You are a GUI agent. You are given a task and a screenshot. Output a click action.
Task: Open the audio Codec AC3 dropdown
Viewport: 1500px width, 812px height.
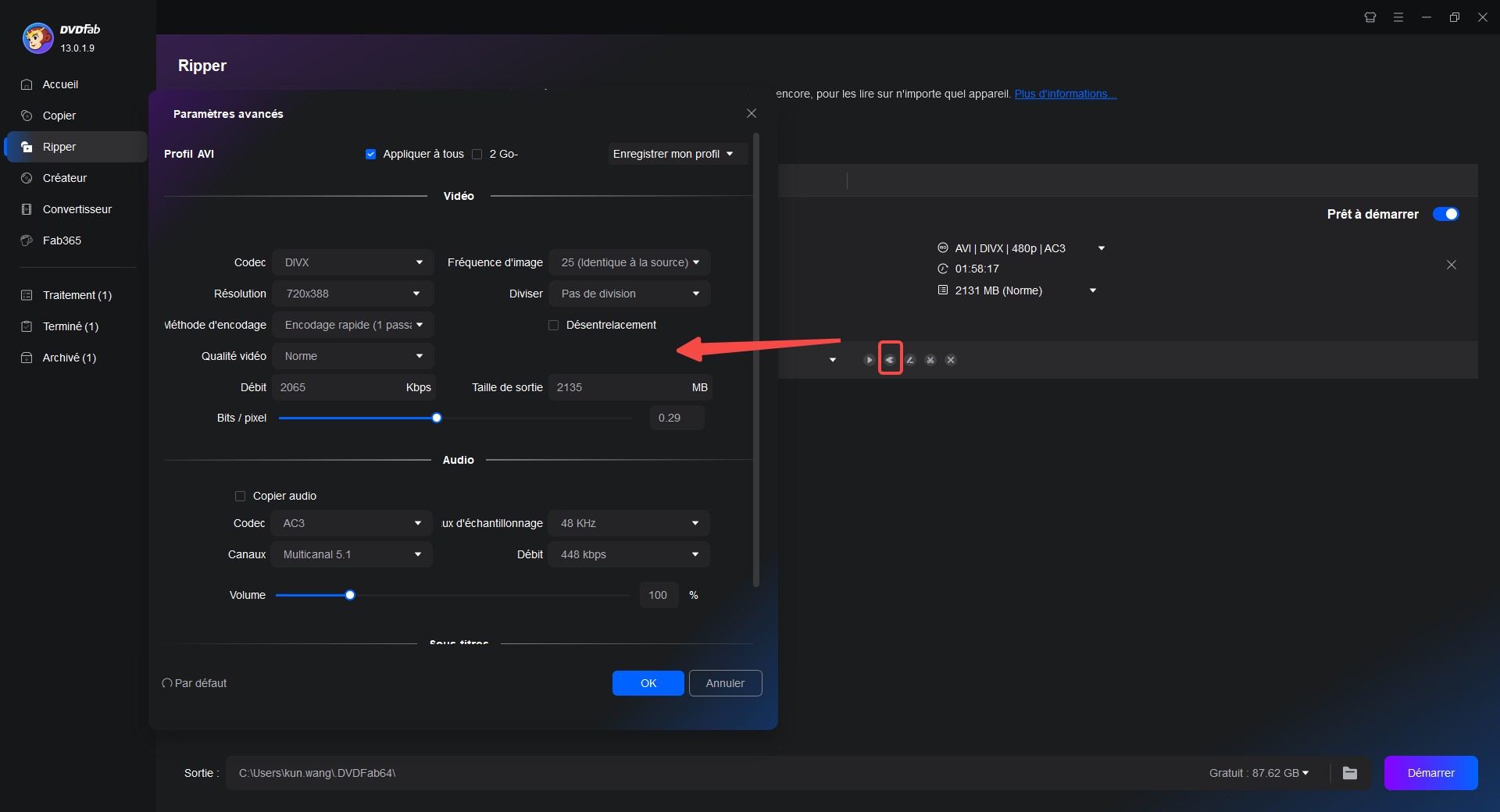click(352, 523)
